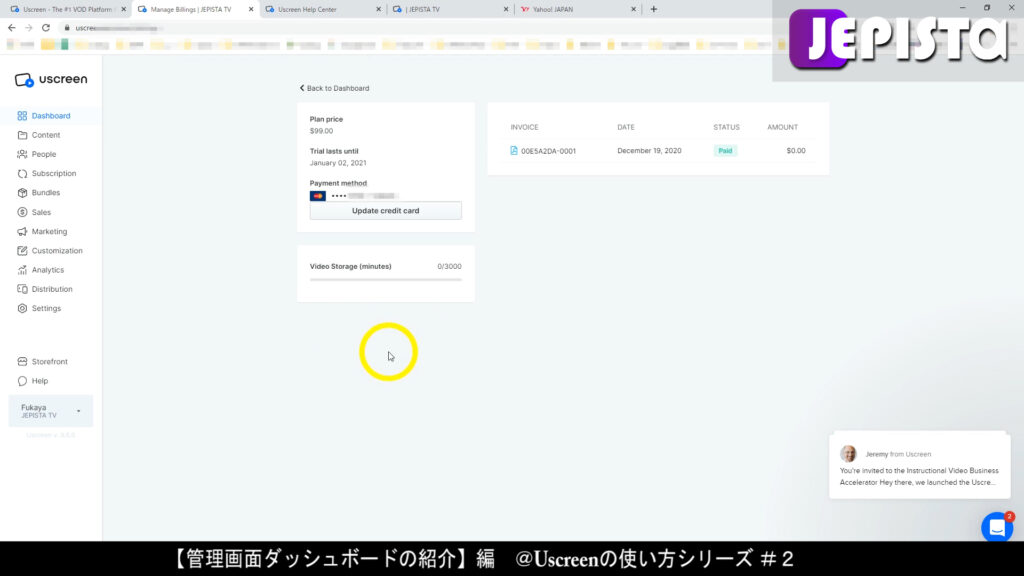Open Content menu item

point(46,135)
